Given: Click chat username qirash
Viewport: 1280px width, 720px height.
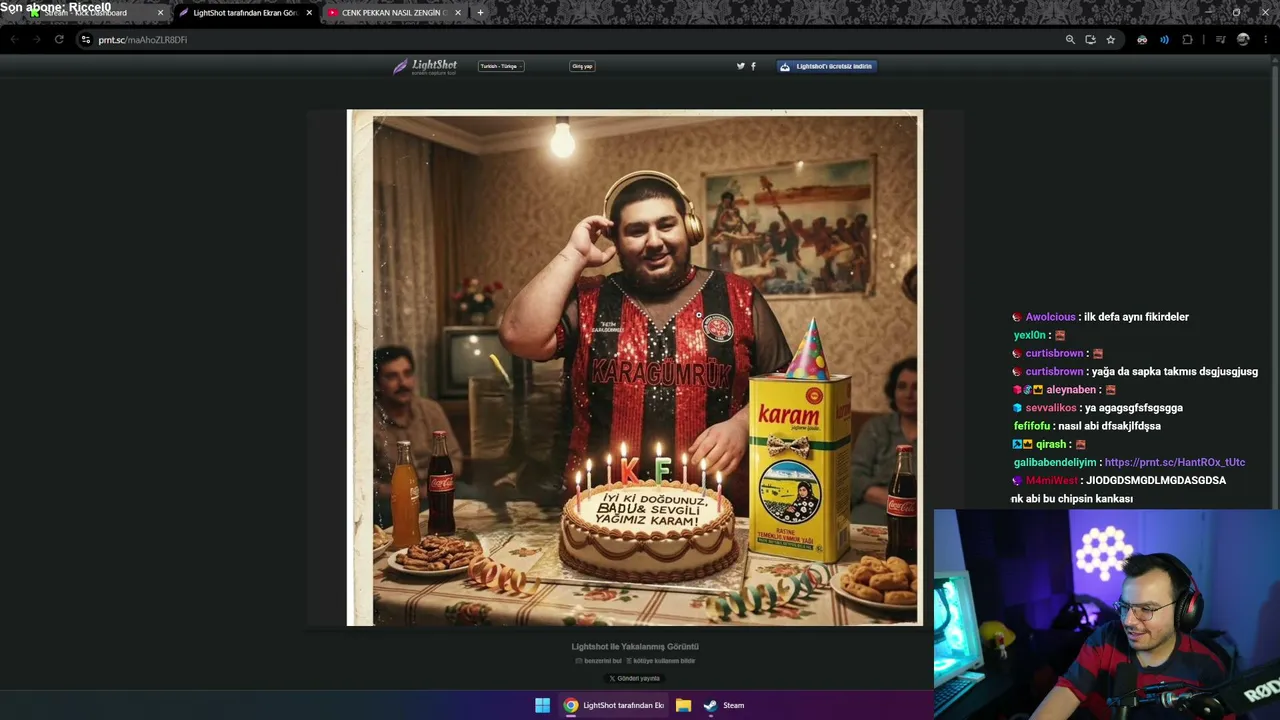Looking at the screenshot, I should 1051,444.
